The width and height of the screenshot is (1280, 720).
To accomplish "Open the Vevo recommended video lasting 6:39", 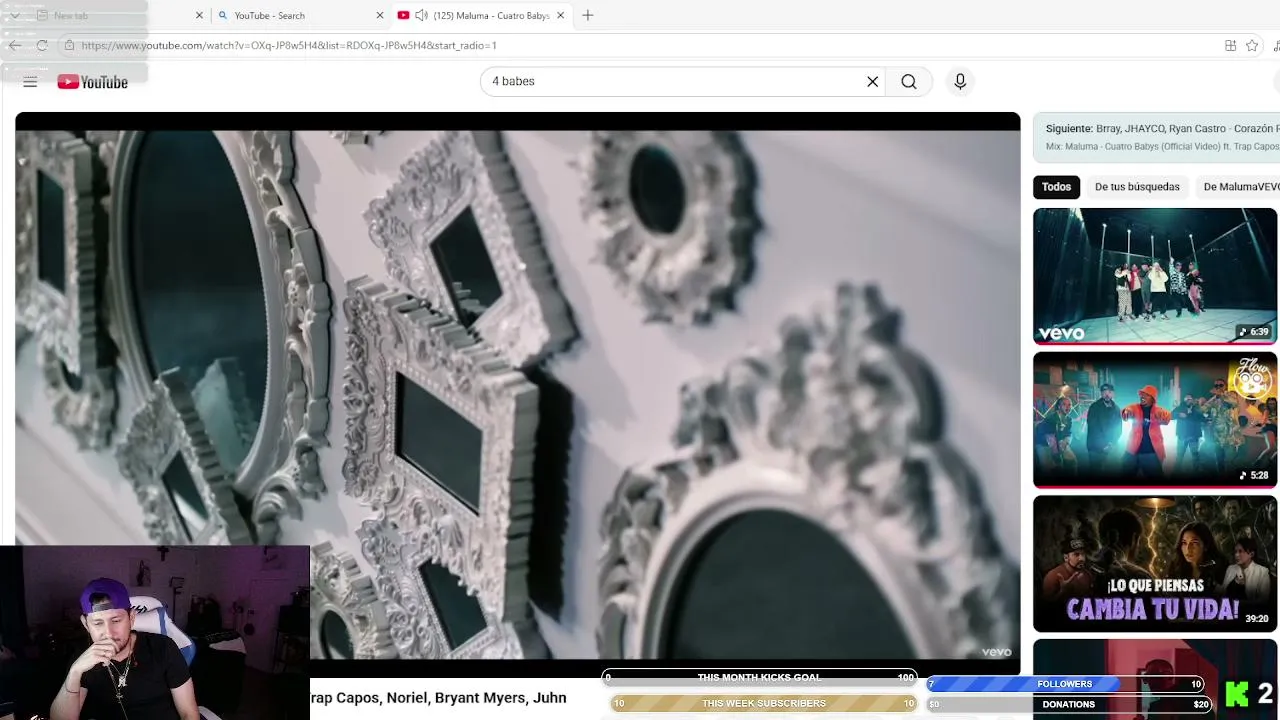I will (x=1155, y=275).
